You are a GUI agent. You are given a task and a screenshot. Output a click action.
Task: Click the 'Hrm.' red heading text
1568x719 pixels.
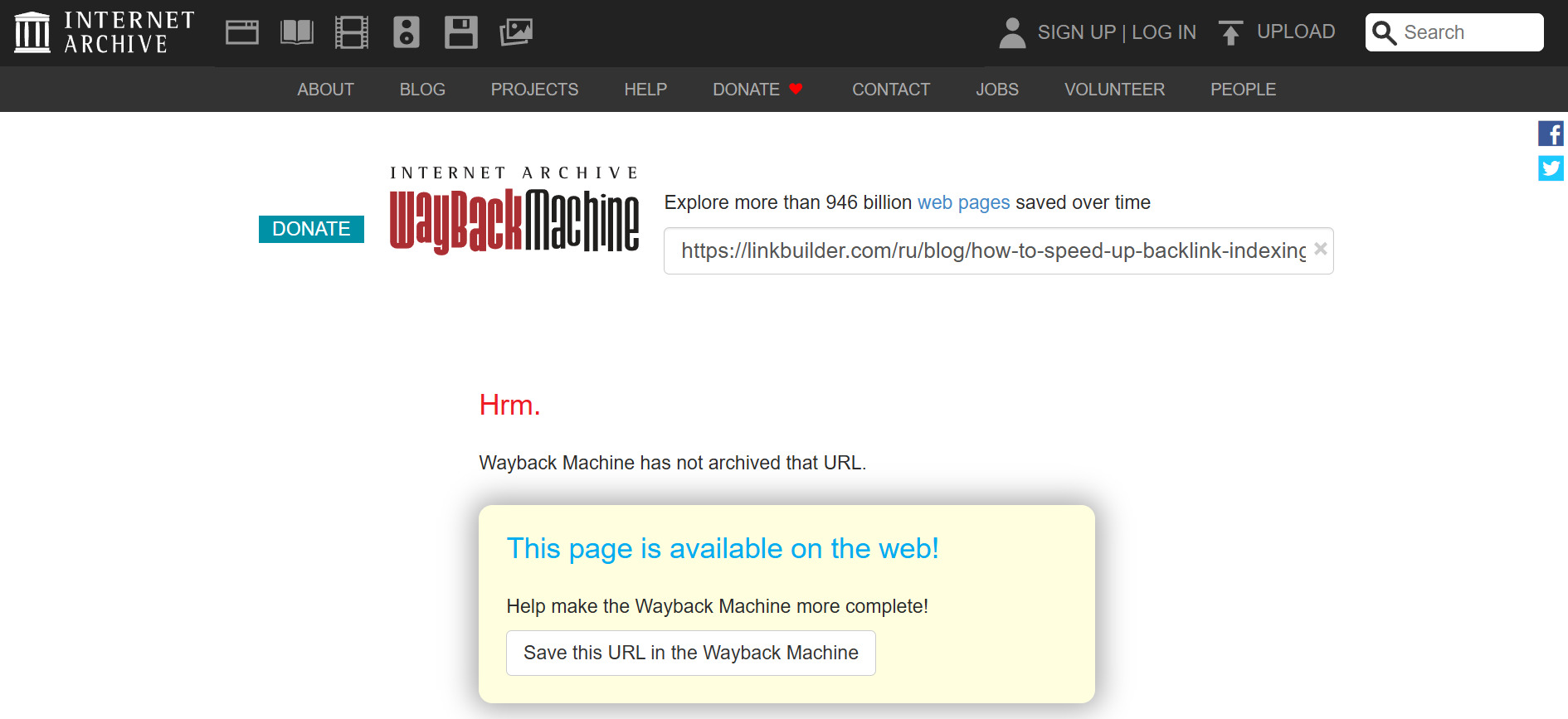(509, 405)
